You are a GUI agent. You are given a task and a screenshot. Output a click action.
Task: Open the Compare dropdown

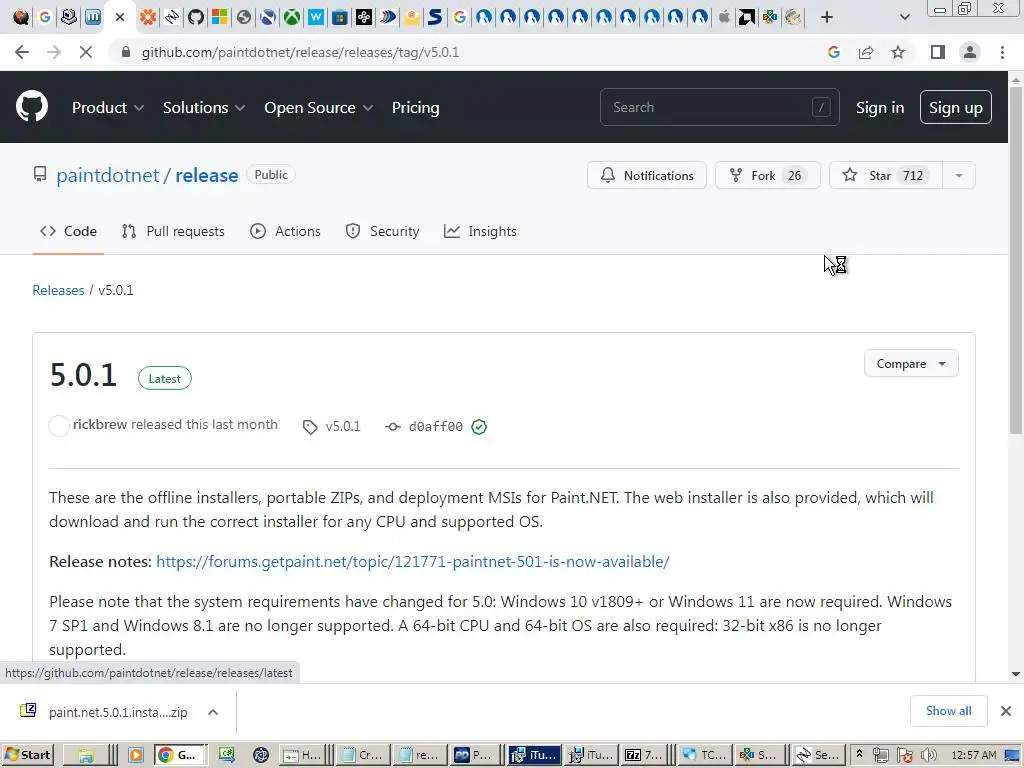click(x=911, y=364)
